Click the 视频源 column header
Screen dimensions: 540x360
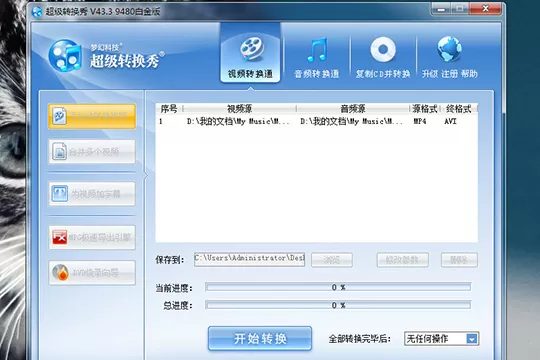239,109
